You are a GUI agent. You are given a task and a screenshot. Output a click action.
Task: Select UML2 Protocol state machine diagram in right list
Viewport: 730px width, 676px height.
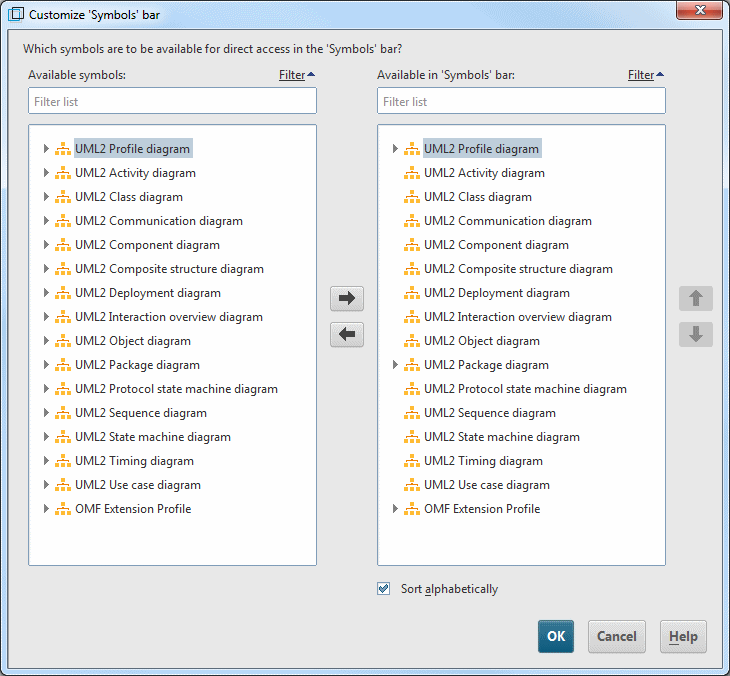[x=525, y=389]
